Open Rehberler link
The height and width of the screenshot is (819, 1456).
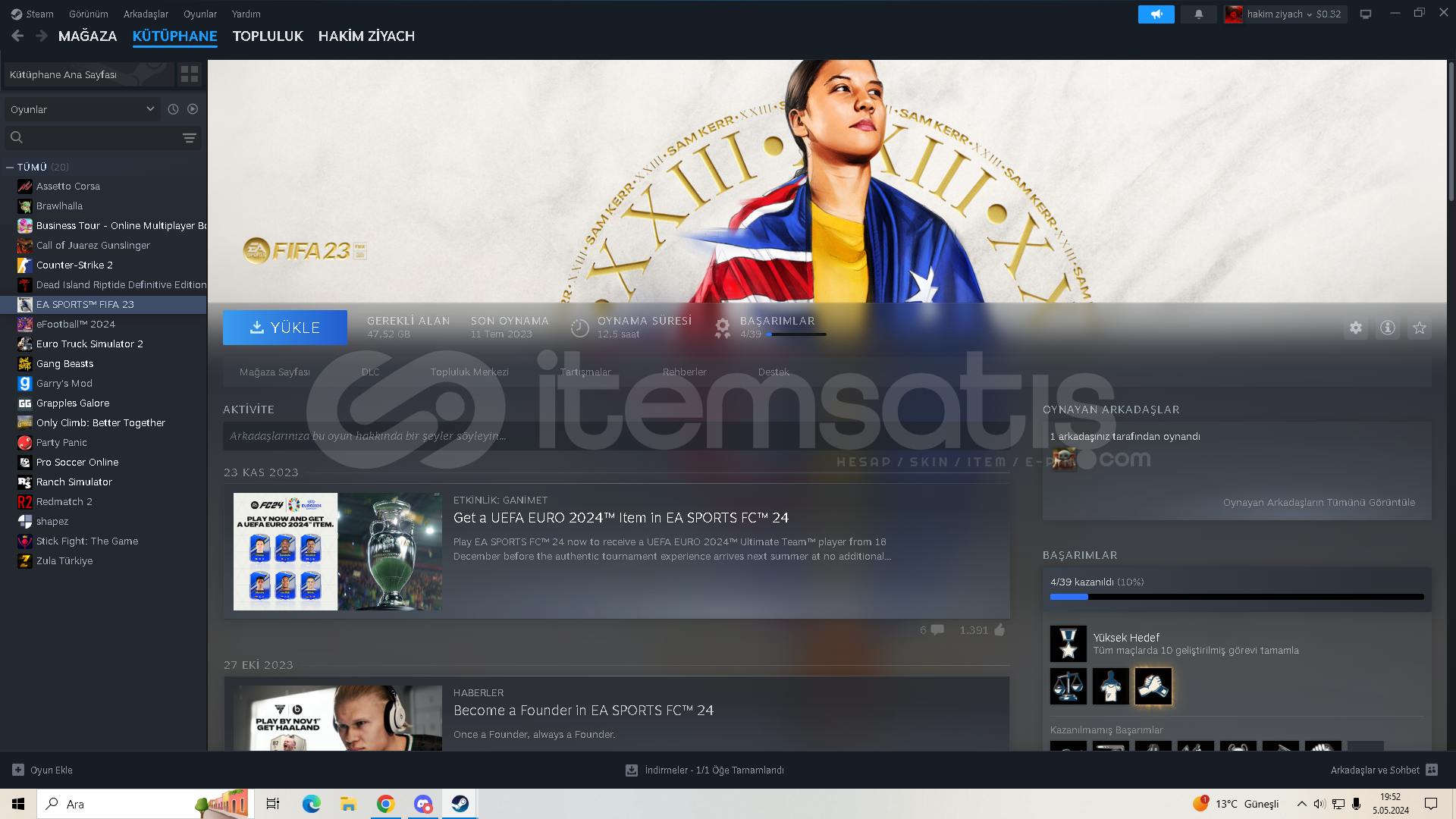[x=685, y=372]
